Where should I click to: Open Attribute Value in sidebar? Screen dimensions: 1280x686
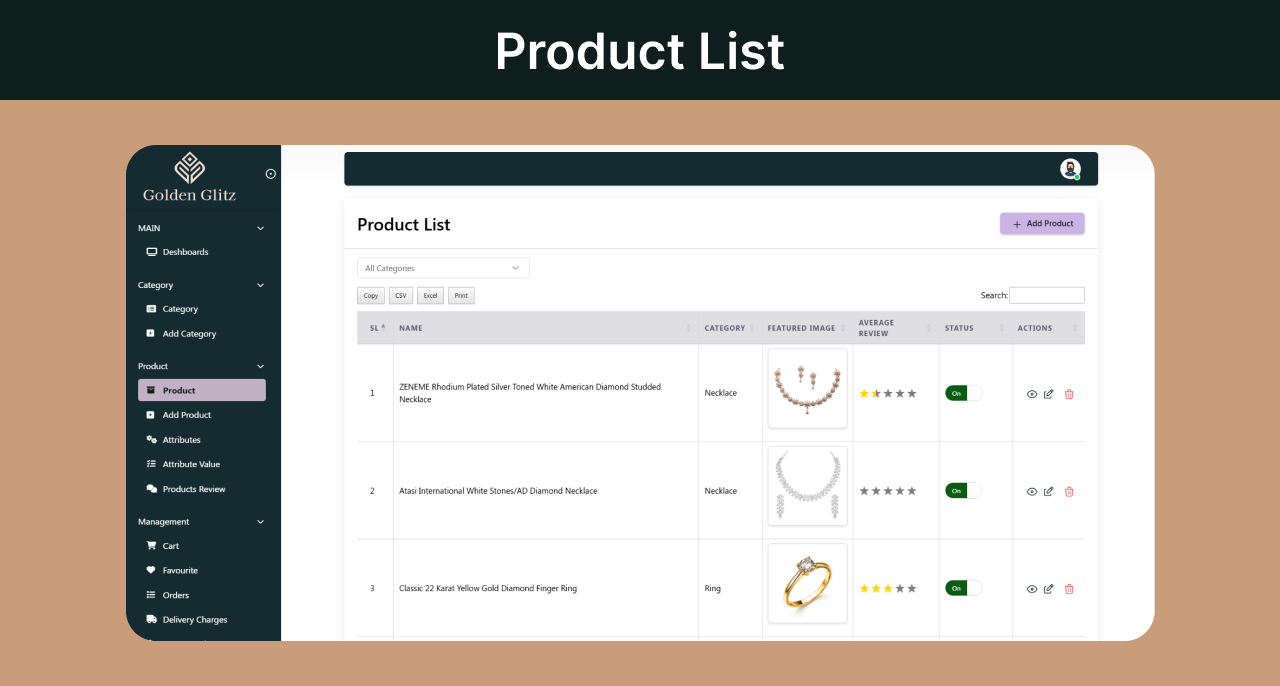pos(191,464)
